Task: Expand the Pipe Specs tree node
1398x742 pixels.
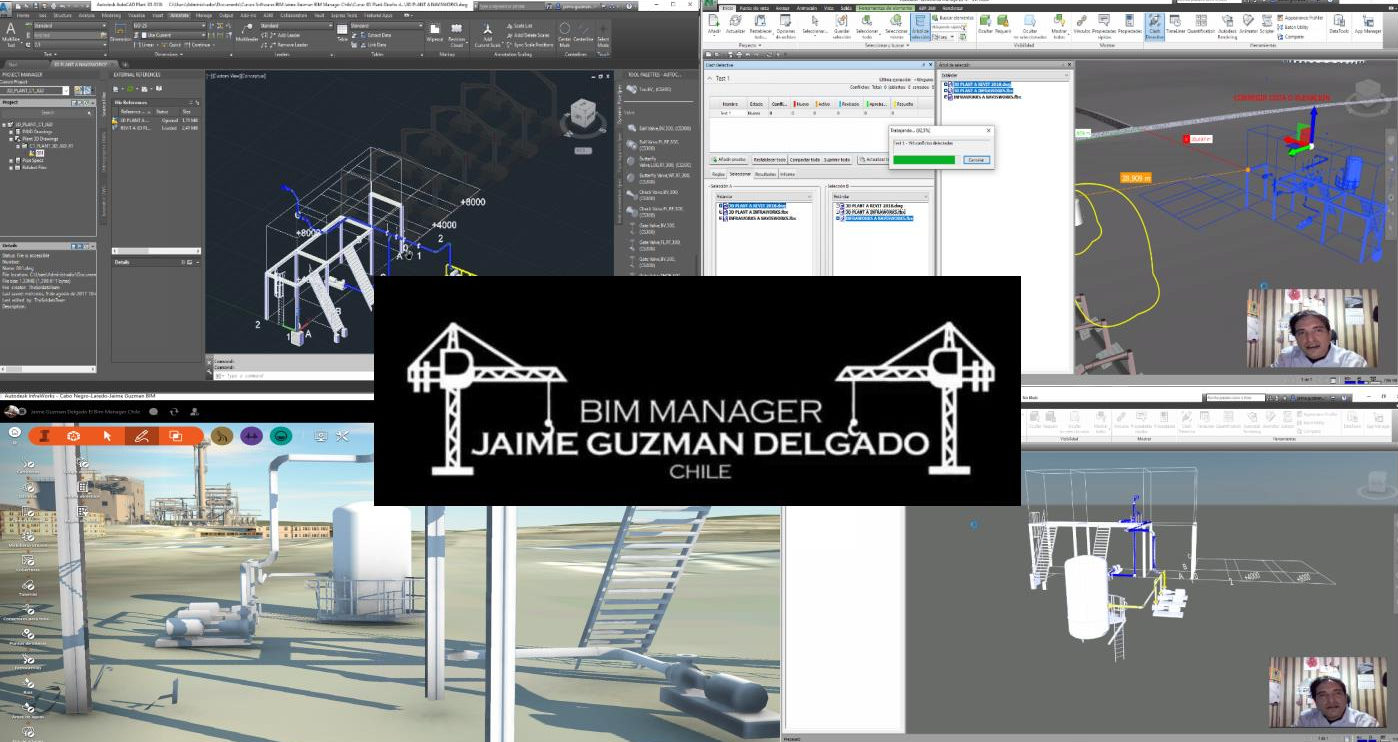Action: pos(12,159)
